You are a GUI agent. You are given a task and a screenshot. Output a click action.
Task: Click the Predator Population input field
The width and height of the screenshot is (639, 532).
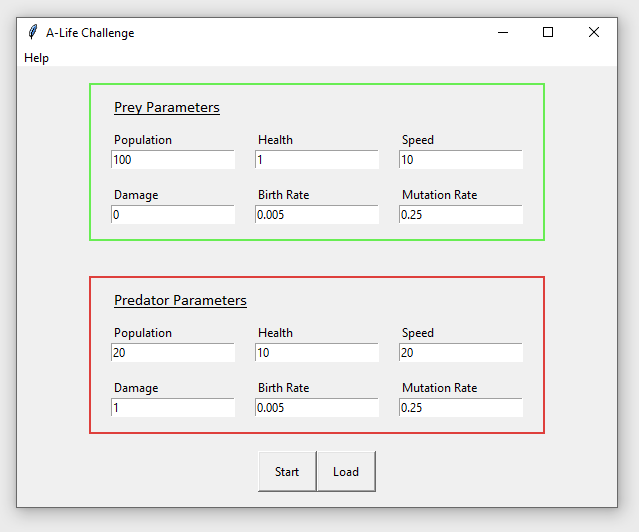click(173, 353)
